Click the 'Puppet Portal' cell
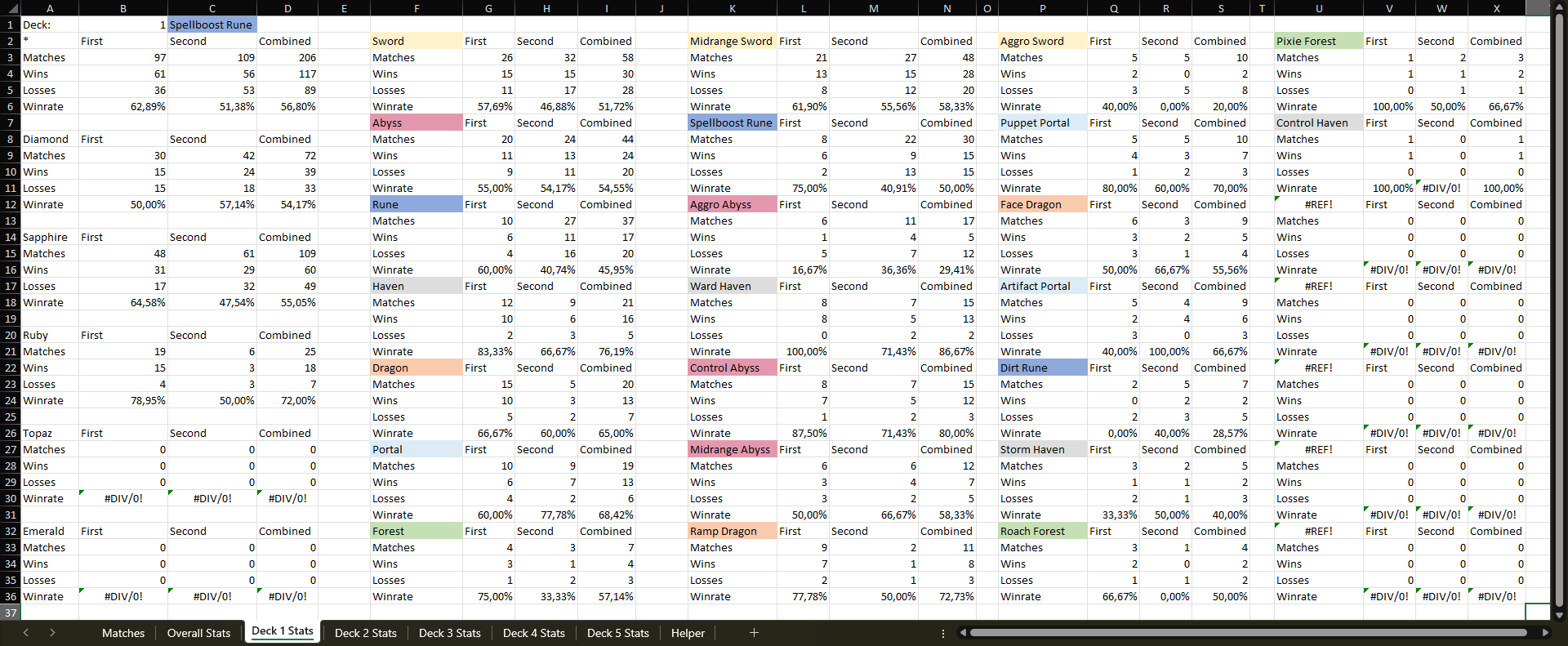1568x646 pixels. [x=1043, y=123]
